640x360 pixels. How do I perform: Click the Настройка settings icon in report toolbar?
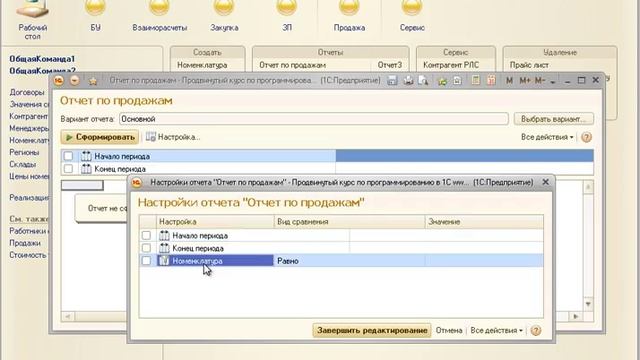point(151,137)
